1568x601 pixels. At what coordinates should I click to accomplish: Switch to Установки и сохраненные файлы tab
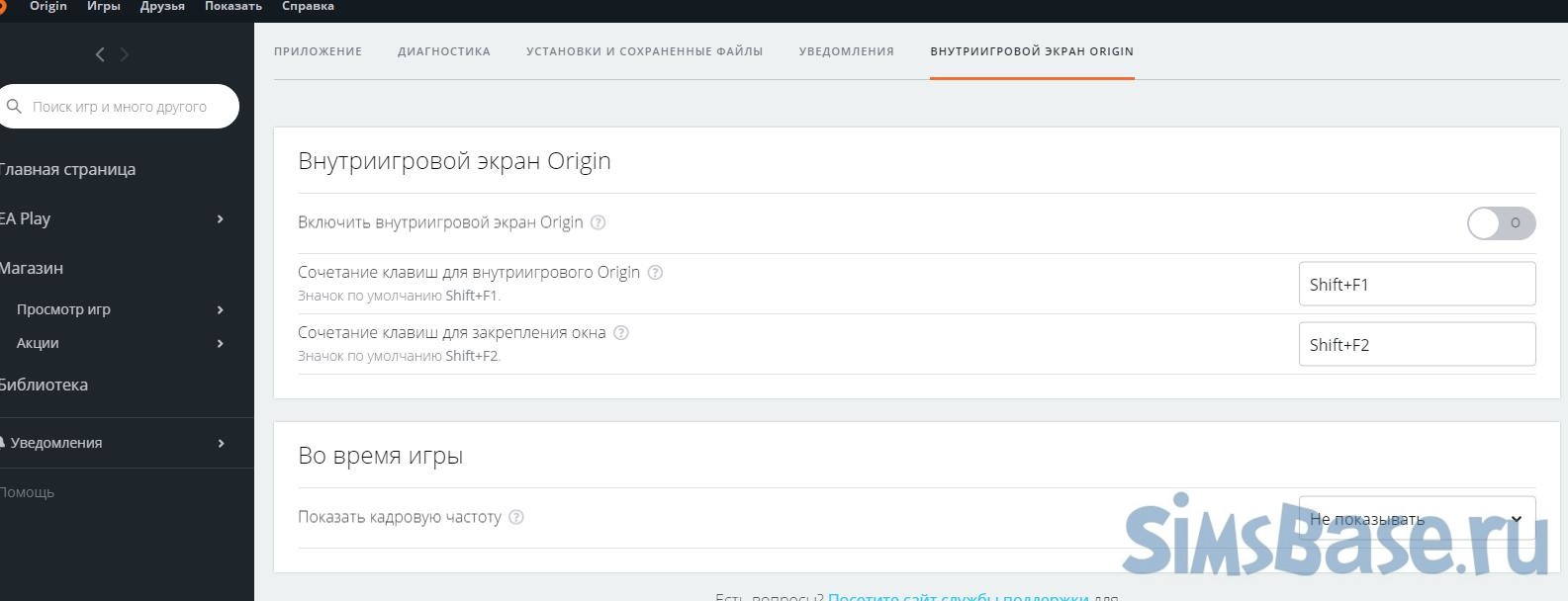(x=644, y=51)
